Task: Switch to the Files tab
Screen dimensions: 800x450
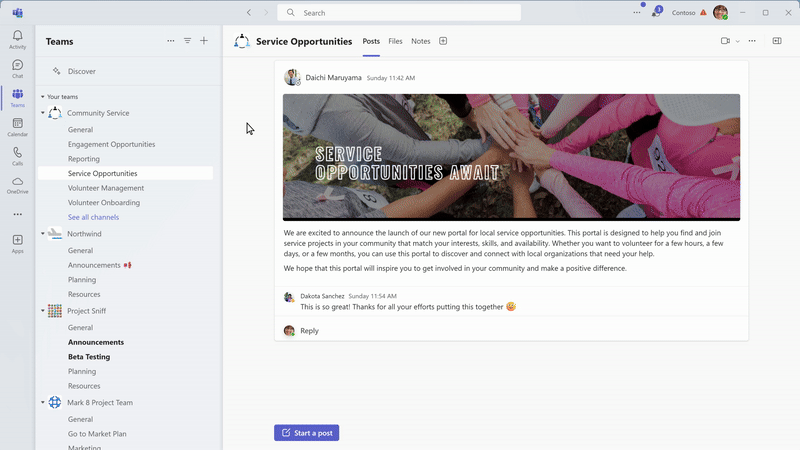Action: click(395, 41)
